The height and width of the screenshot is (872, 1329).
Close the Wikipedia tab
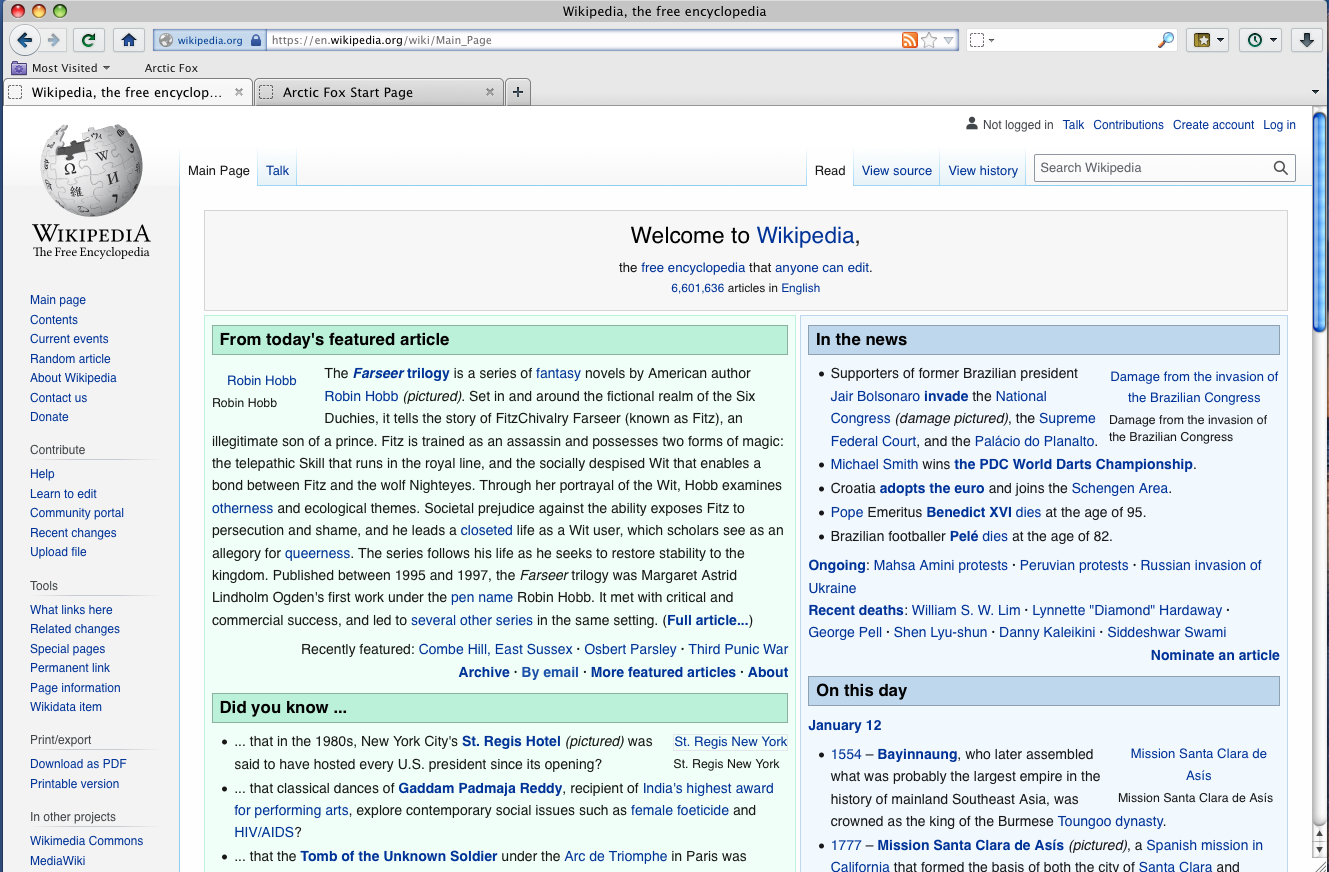click(239, 92)
